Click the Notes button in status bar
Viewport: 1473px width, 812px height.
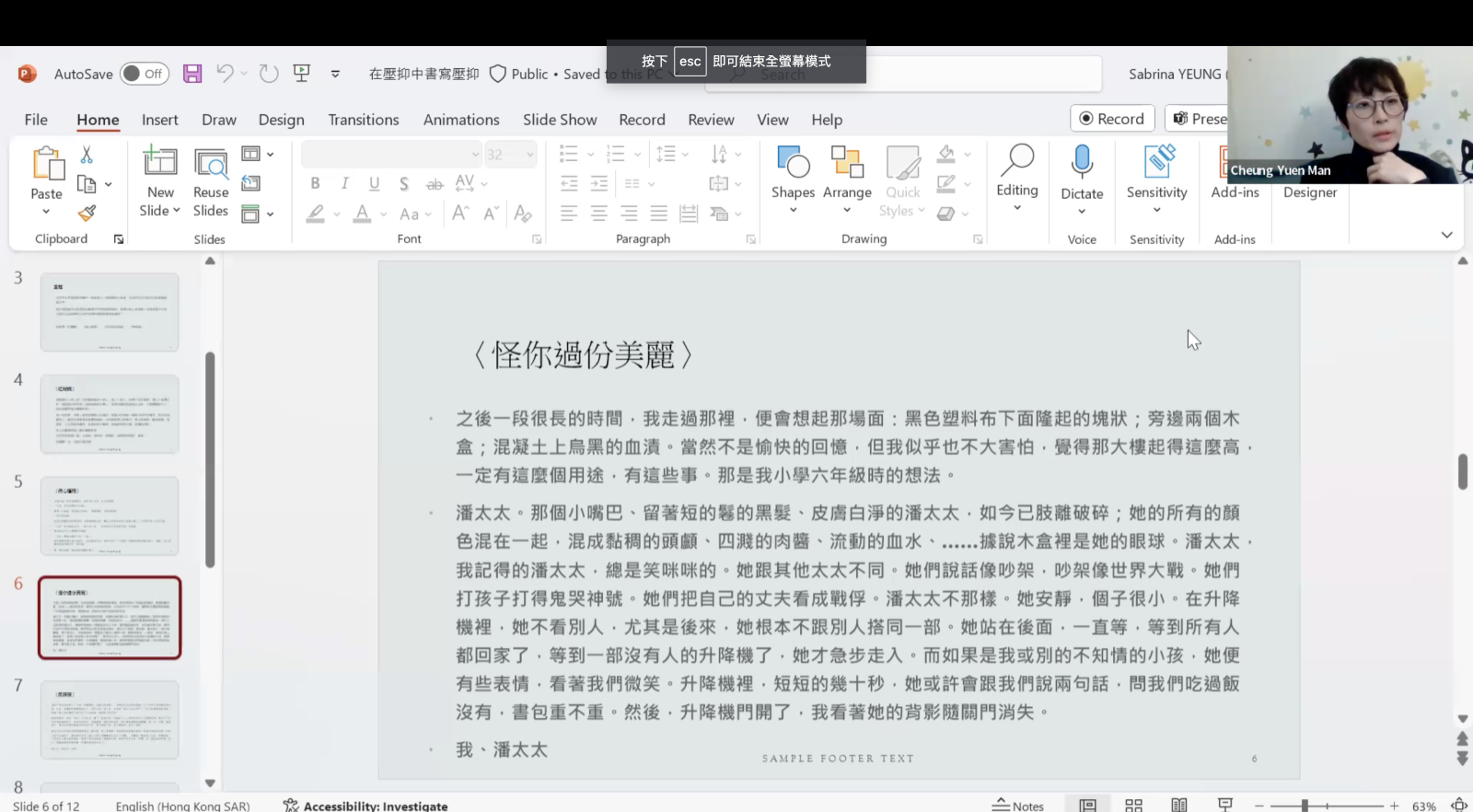[1018, 806]
